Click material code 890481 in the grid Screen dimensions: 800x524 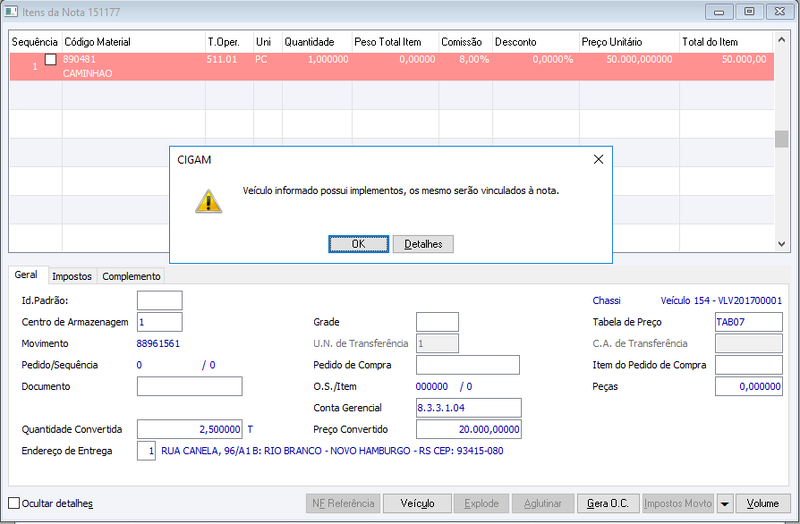[x=79, y=59]
